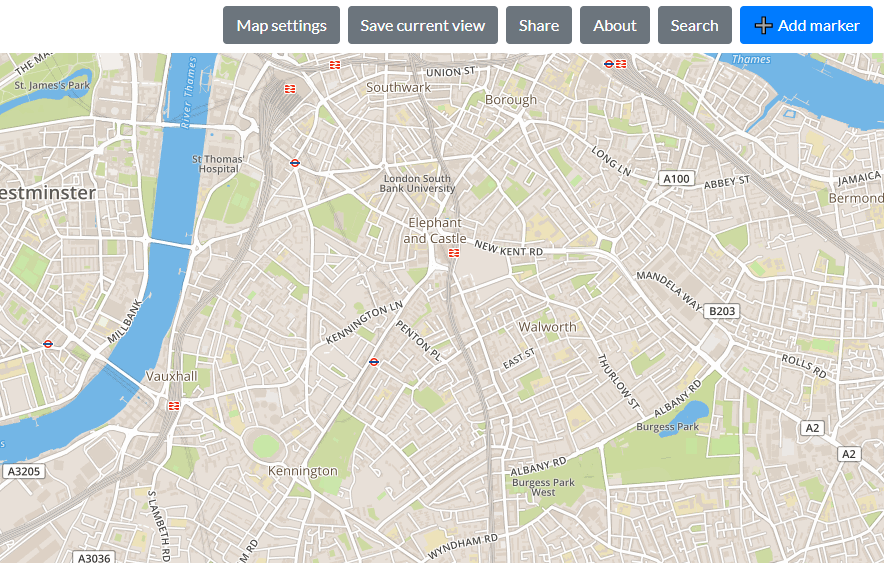The width and height of the screenshot is (884, 563).
Task: Click the Long Ln street label
Action: 611,161
